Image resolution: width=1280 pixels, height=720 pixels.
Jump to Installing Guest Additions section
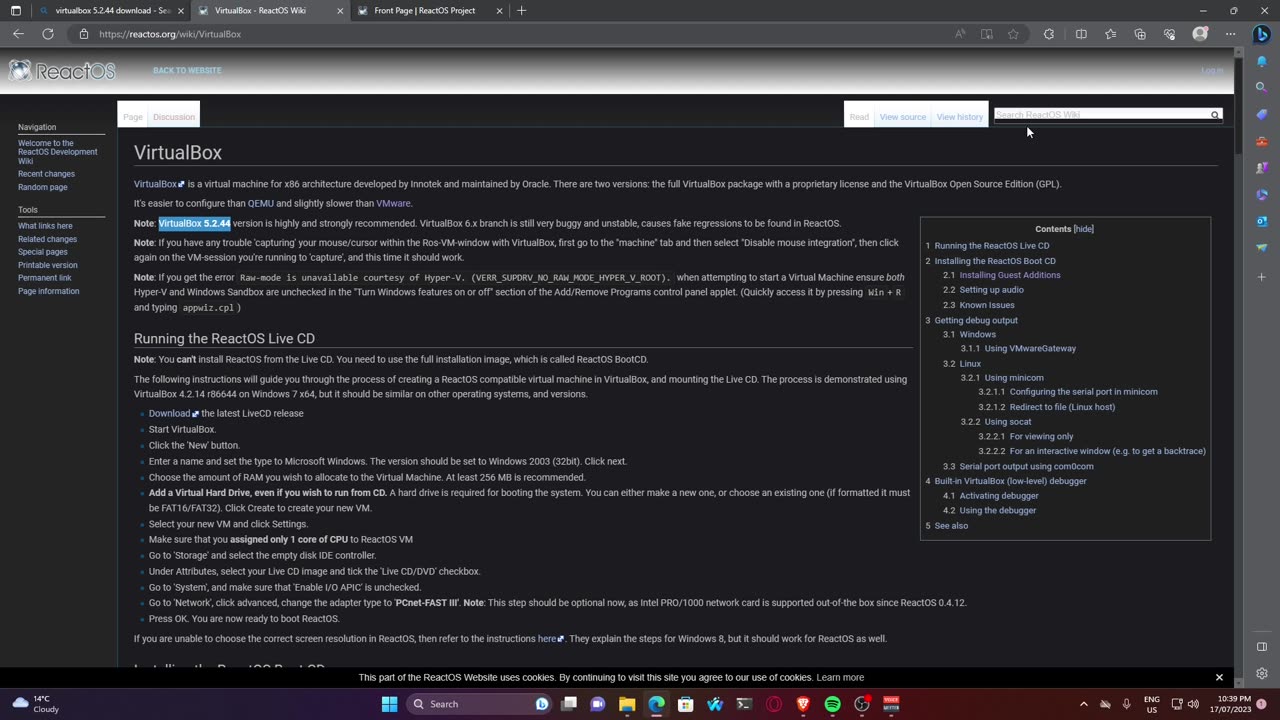(1010, 275)
